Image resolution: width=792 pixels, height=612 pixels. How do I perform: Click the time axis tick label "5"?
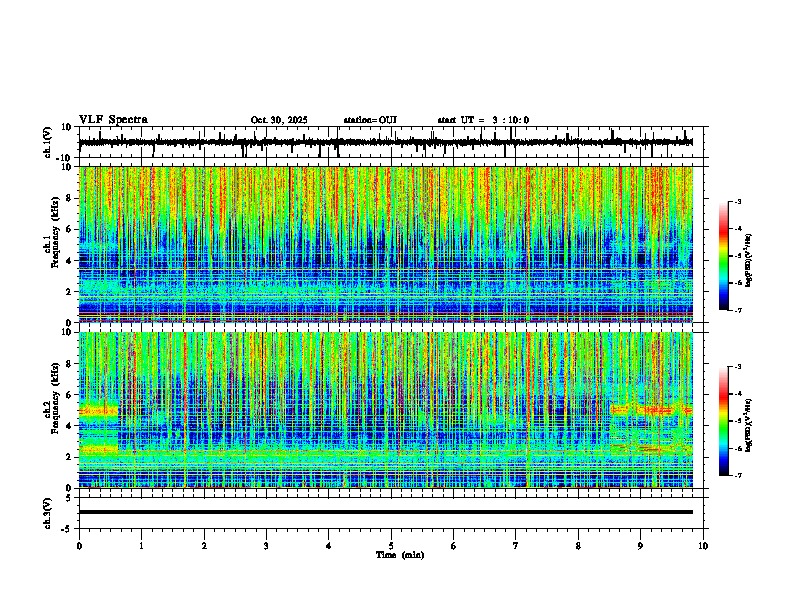[x=391, y=546]
